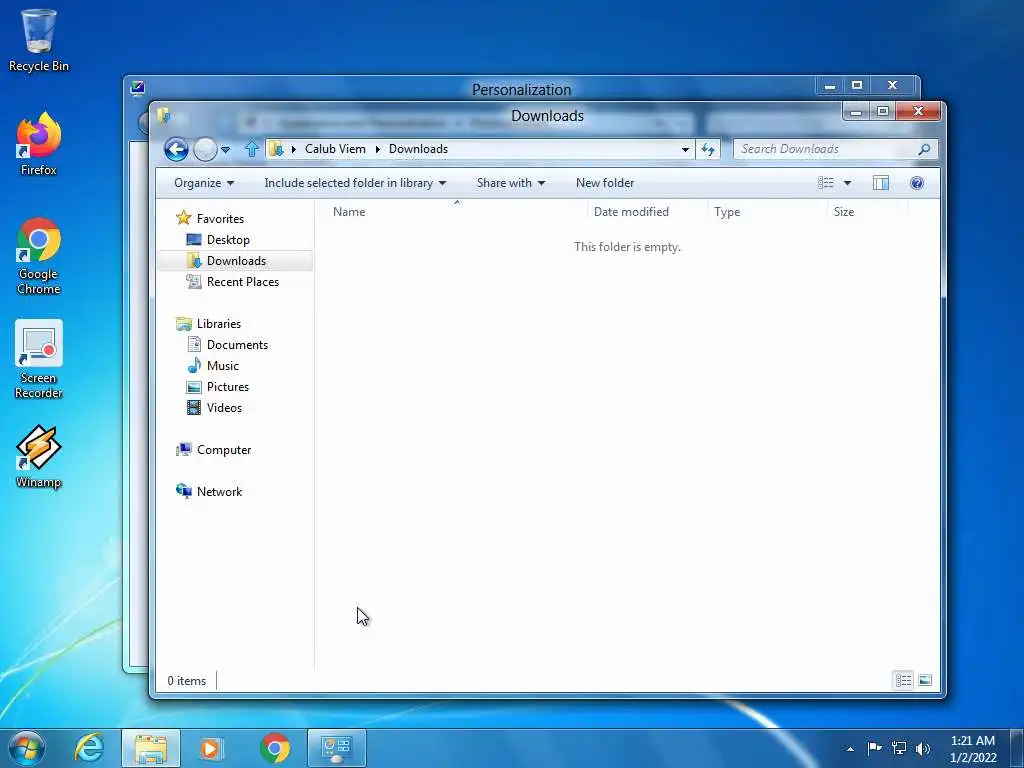Show hidden system tray icons

850,749
